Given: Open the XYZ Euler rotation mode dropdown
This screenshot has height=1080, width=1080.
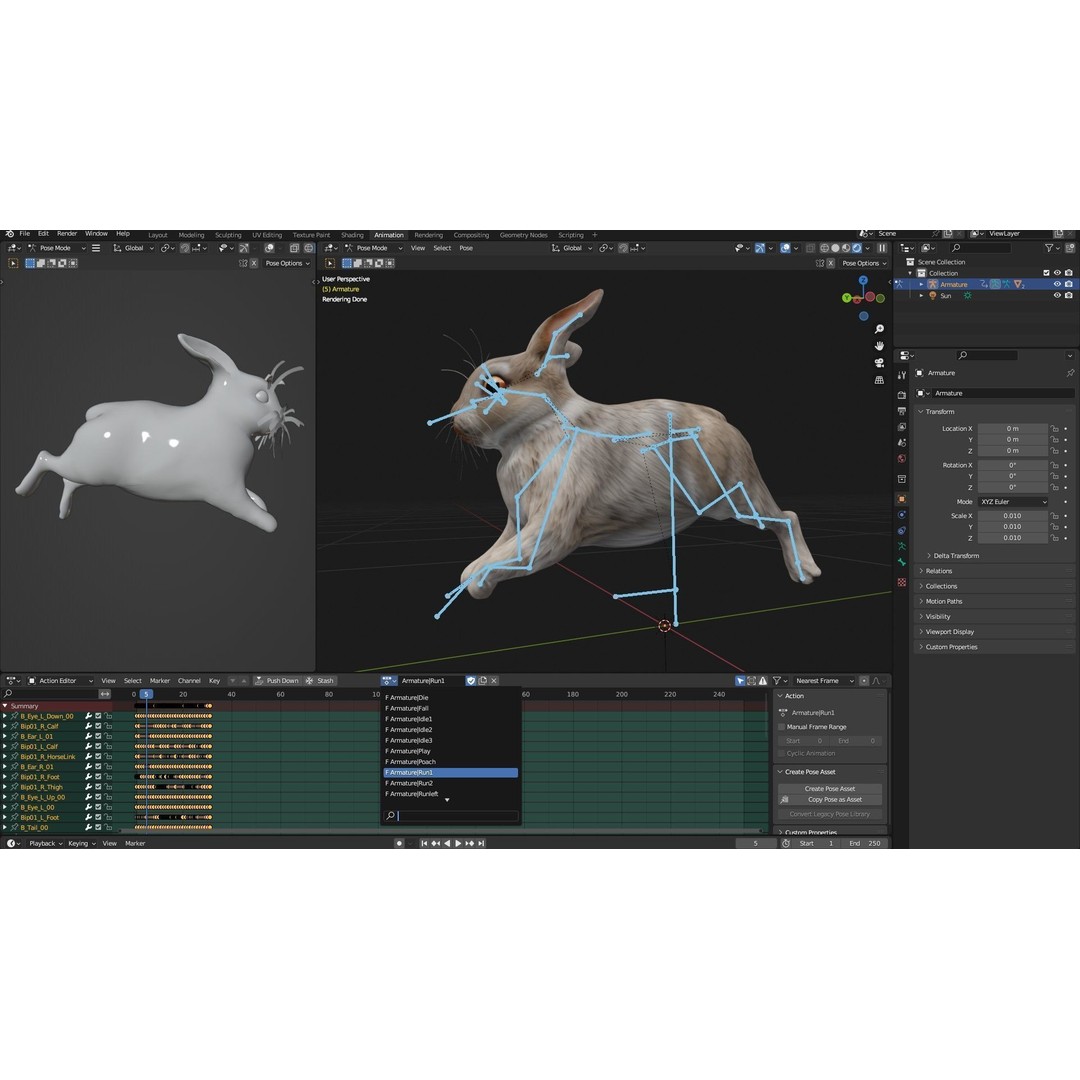Looking at the screenshot, I should coord(1012,501).
